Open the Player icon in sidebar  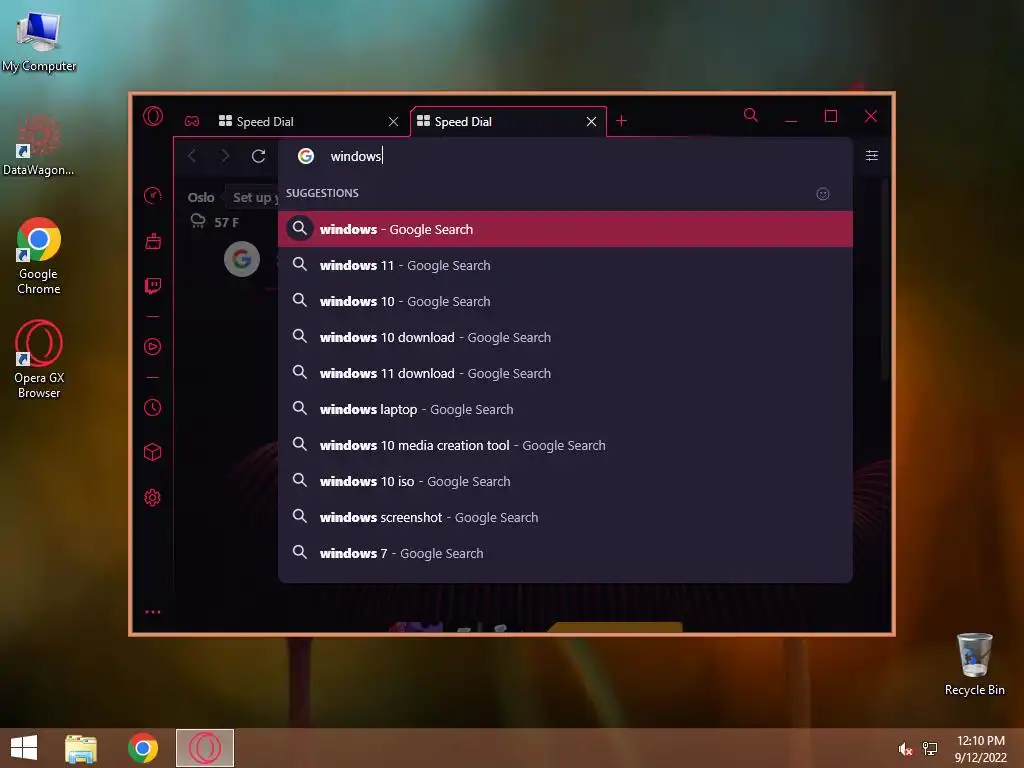(x=153, y=346)
